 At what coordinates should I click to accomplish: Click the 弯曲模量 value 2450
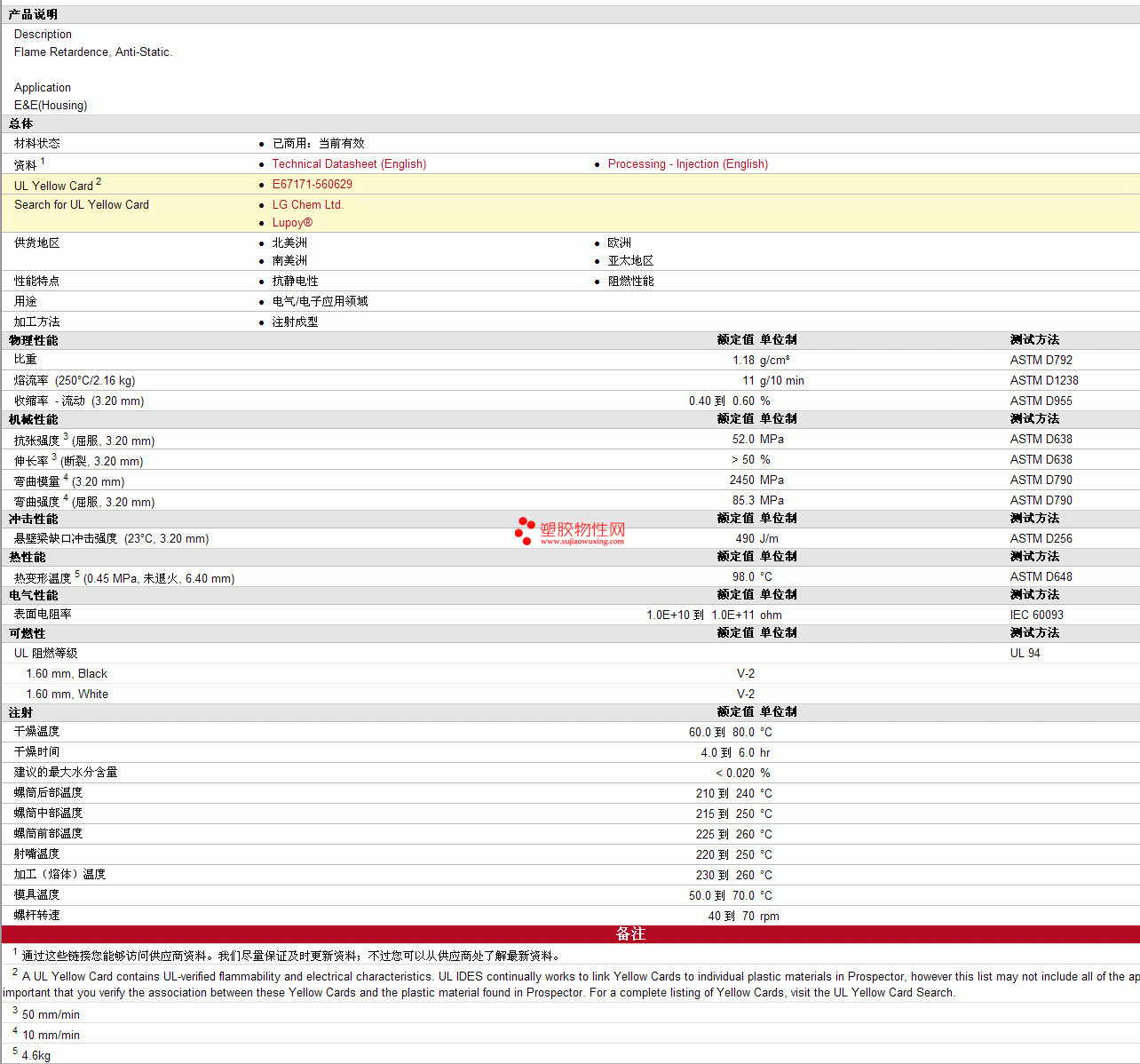pos(742,480)
